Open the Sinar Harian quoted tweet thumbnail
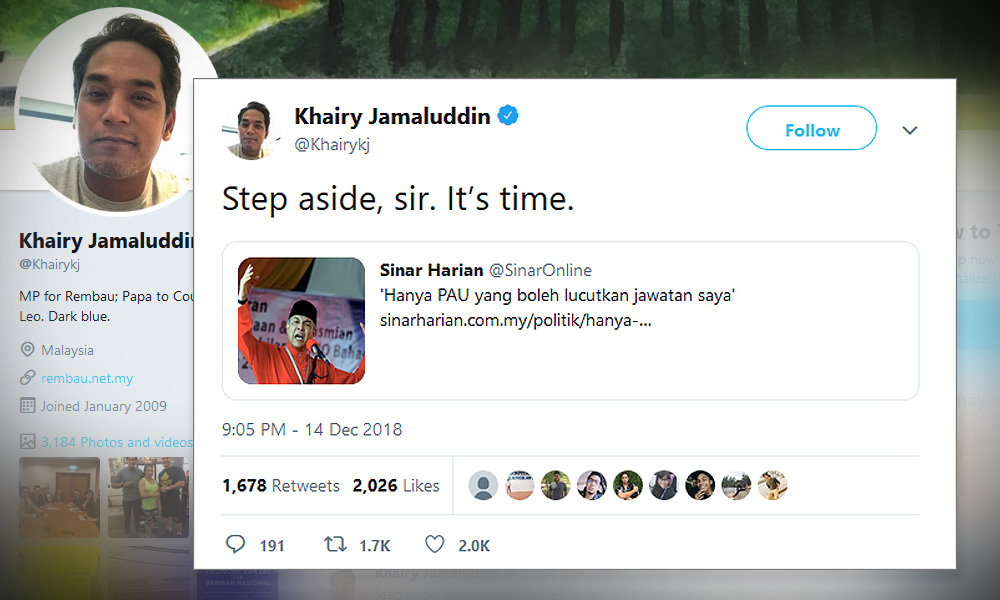Screen dimensions: 1000x600 301,321
